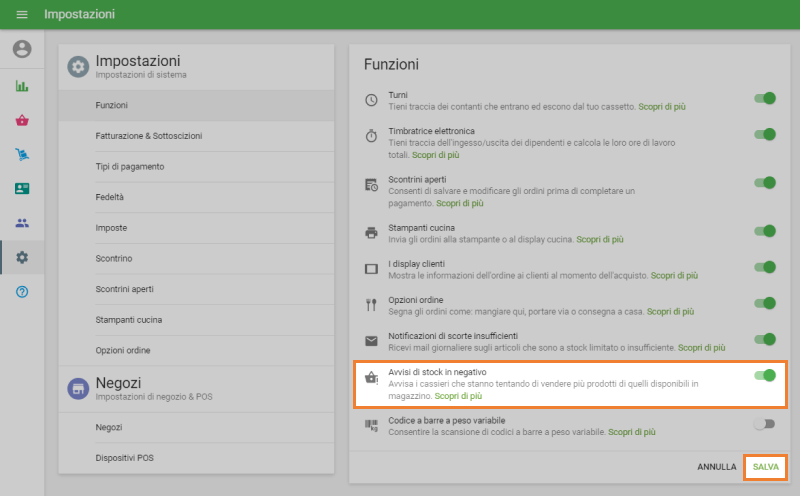The height and width of the screenshot is (496, 800).
Task: Disable the Turni toggle
Action: pos(765,99)
